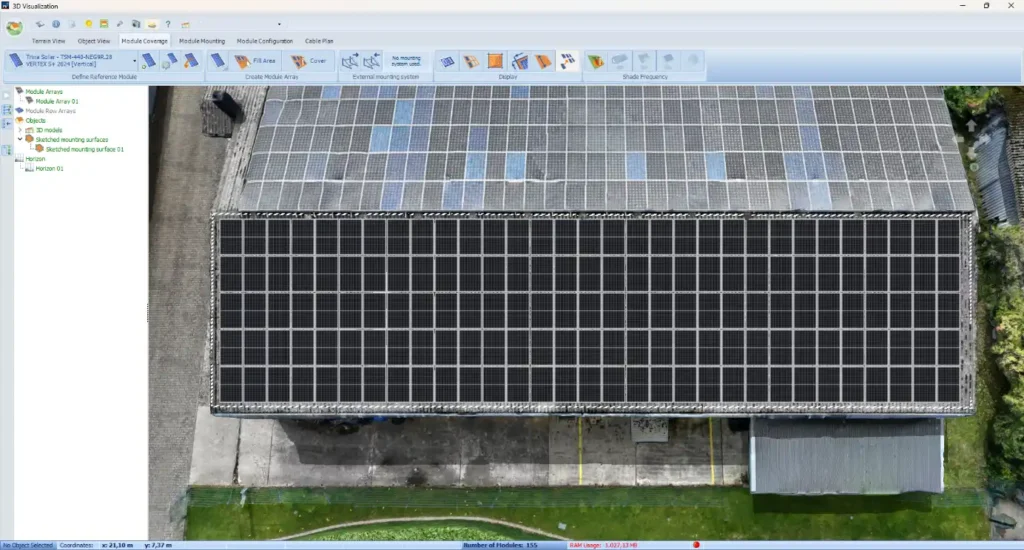
Task: Select the Module Coverage tab
Action: (x=144, y=41)
